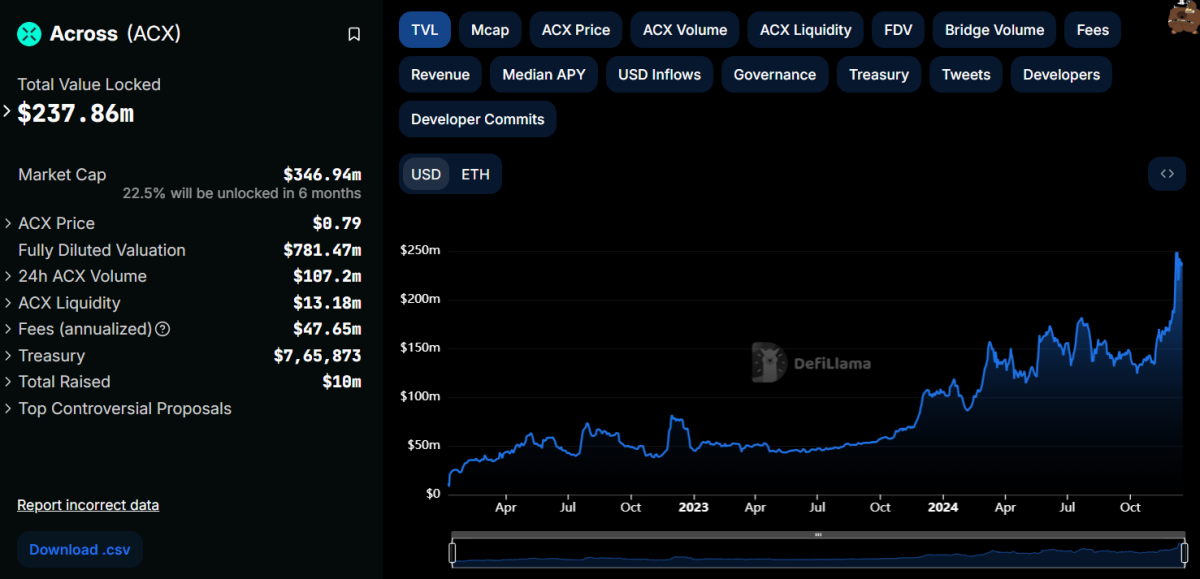Click the $107.2m volume value

click(x=327, y=276)
